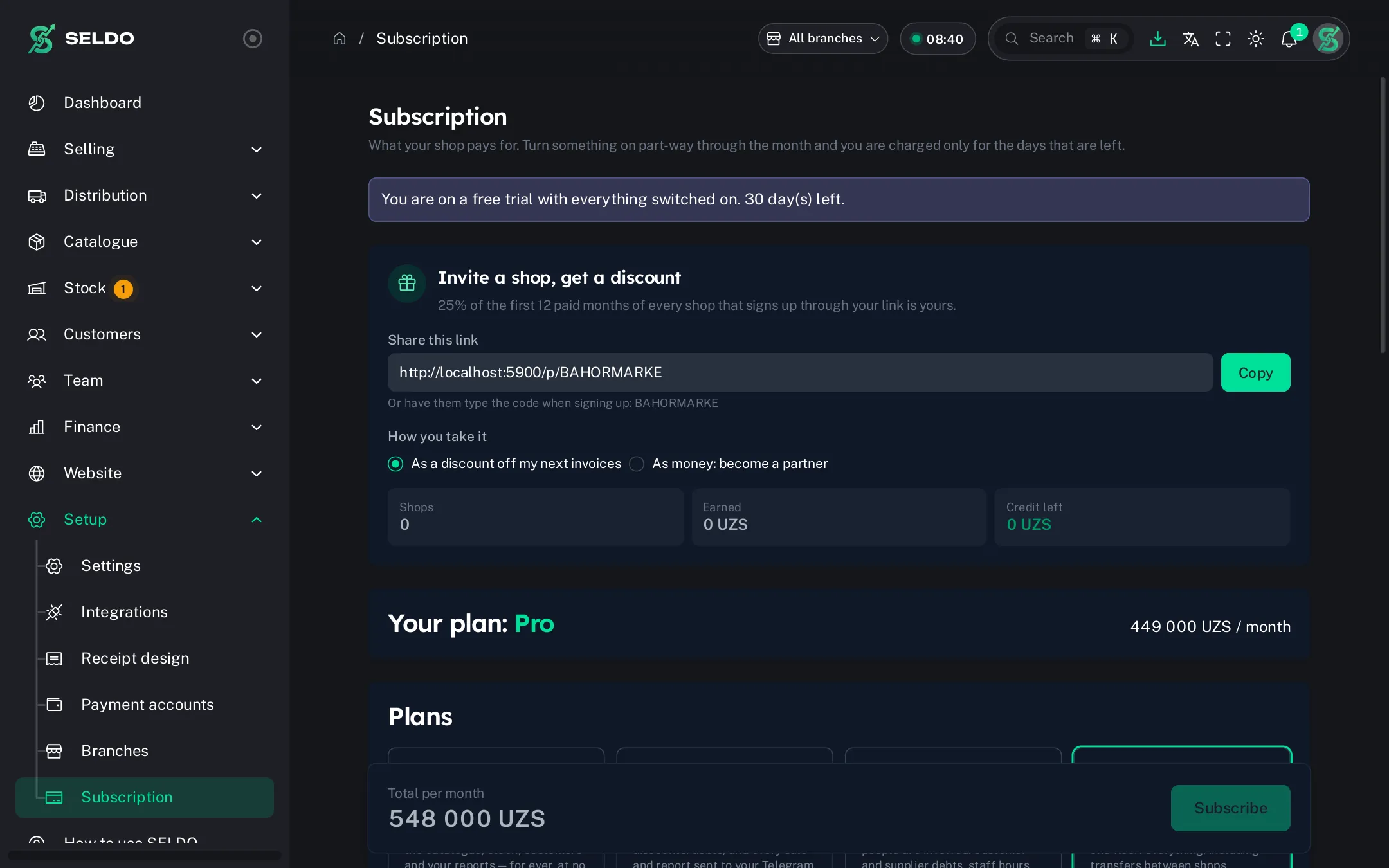Image resolution: width=1389 pixels, height=868 pixels.
Task: Open the user profile avatar
Action: pyautogui.click(x=1328, y=39)
